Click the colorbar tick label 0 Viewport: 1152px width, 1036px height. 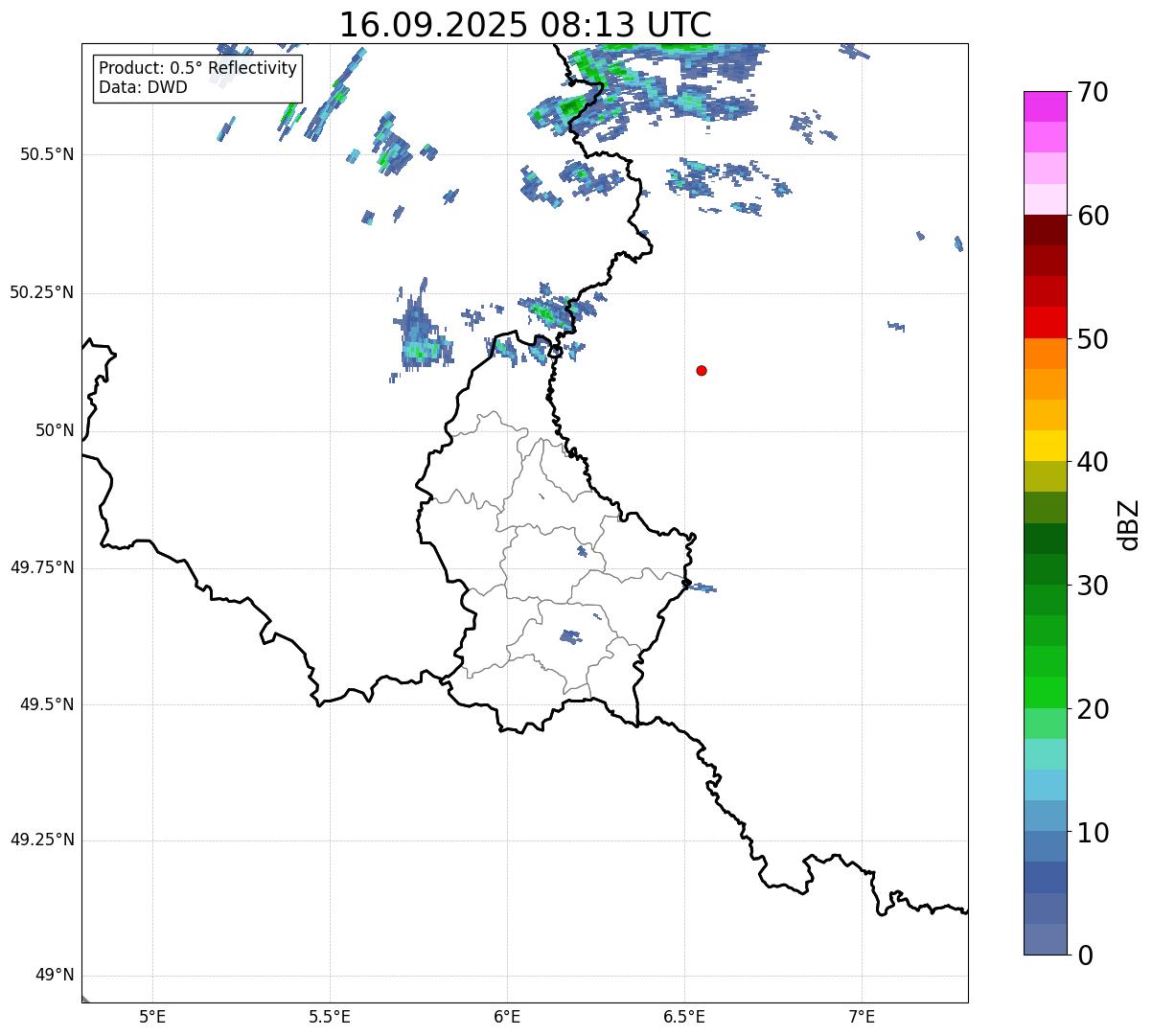point(1085,955)
